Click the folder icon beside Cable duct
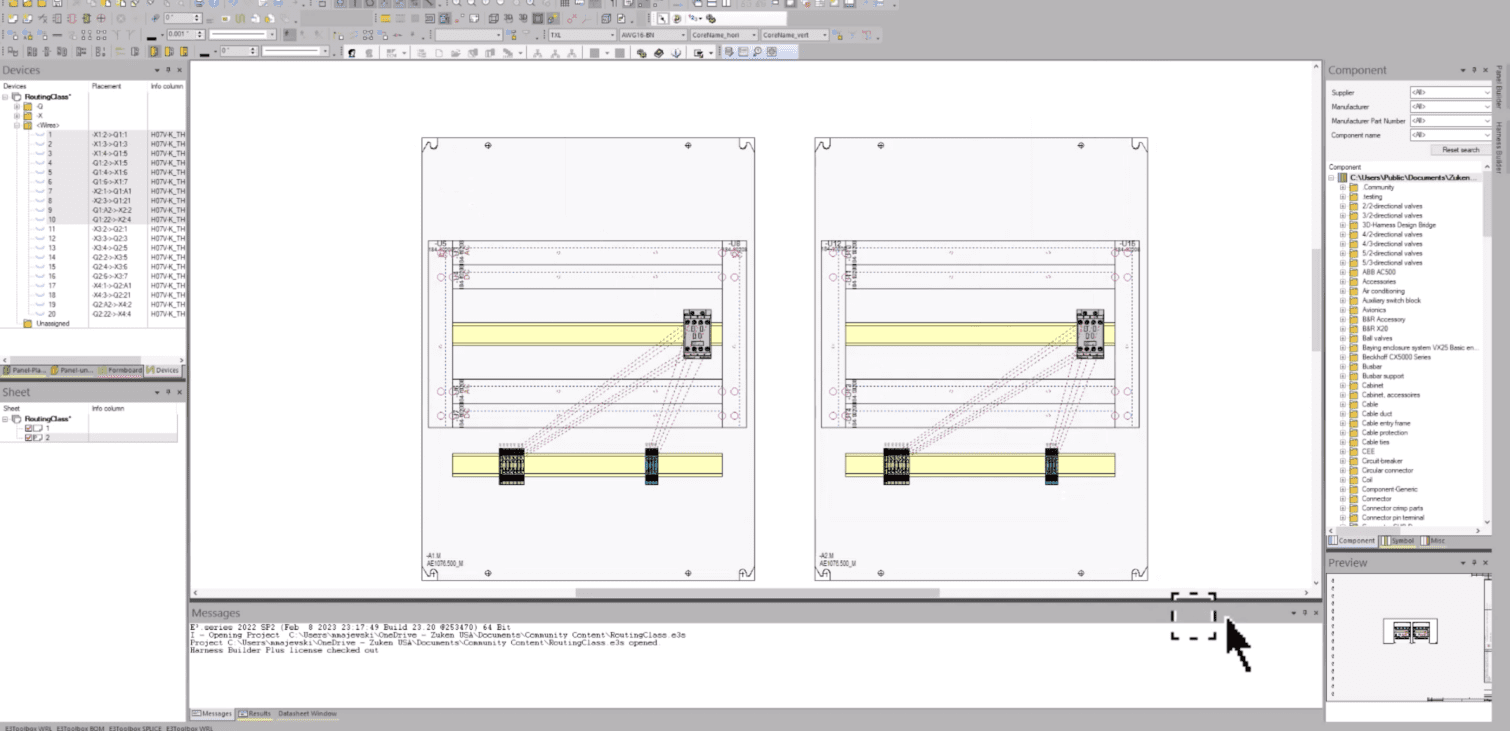Screen dimensions: 1510x731 [1353, 413]
